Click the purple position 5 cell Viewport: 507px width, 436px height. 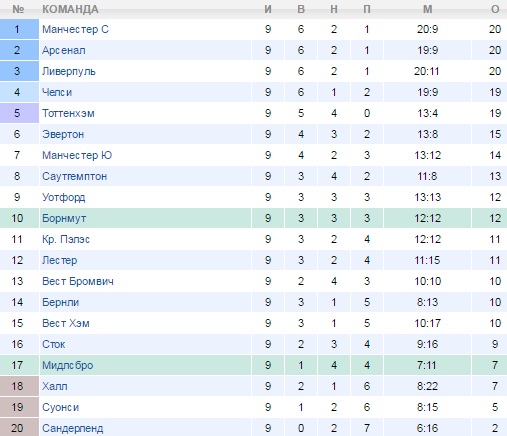coord(19,113)
